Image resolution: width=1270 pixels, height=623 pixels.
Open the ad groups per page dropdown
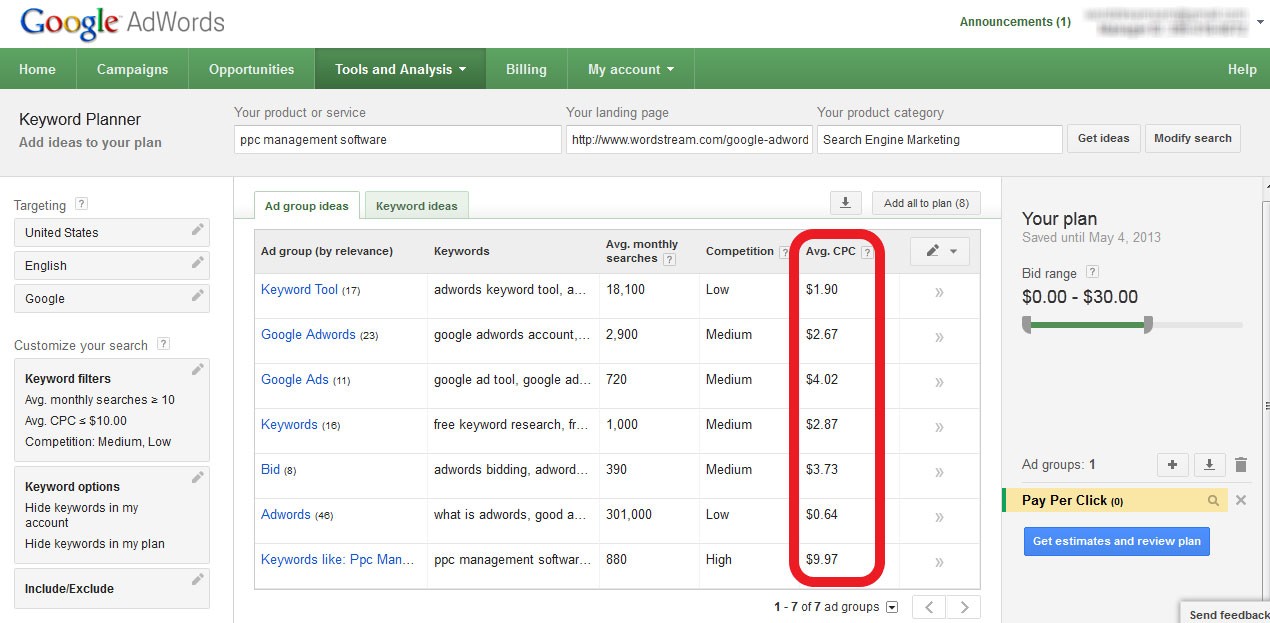click(x=892, y=607)
